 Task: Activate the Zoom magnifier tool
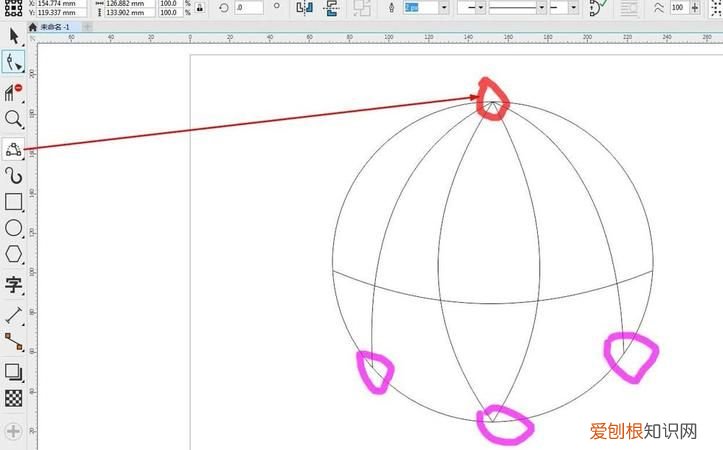point(13,120)
